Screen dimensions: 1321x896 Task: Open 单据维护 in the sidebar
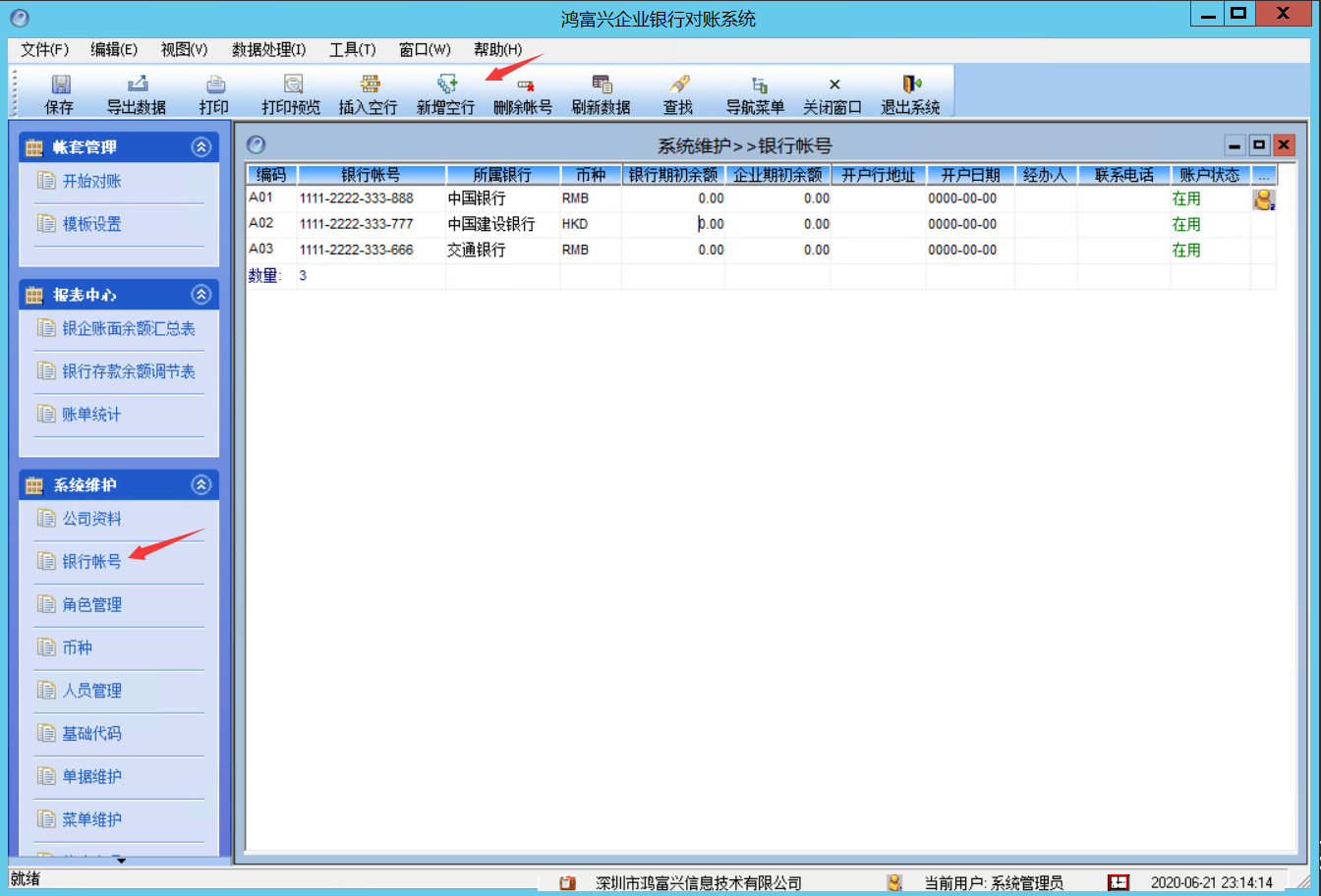pos(92,777)
